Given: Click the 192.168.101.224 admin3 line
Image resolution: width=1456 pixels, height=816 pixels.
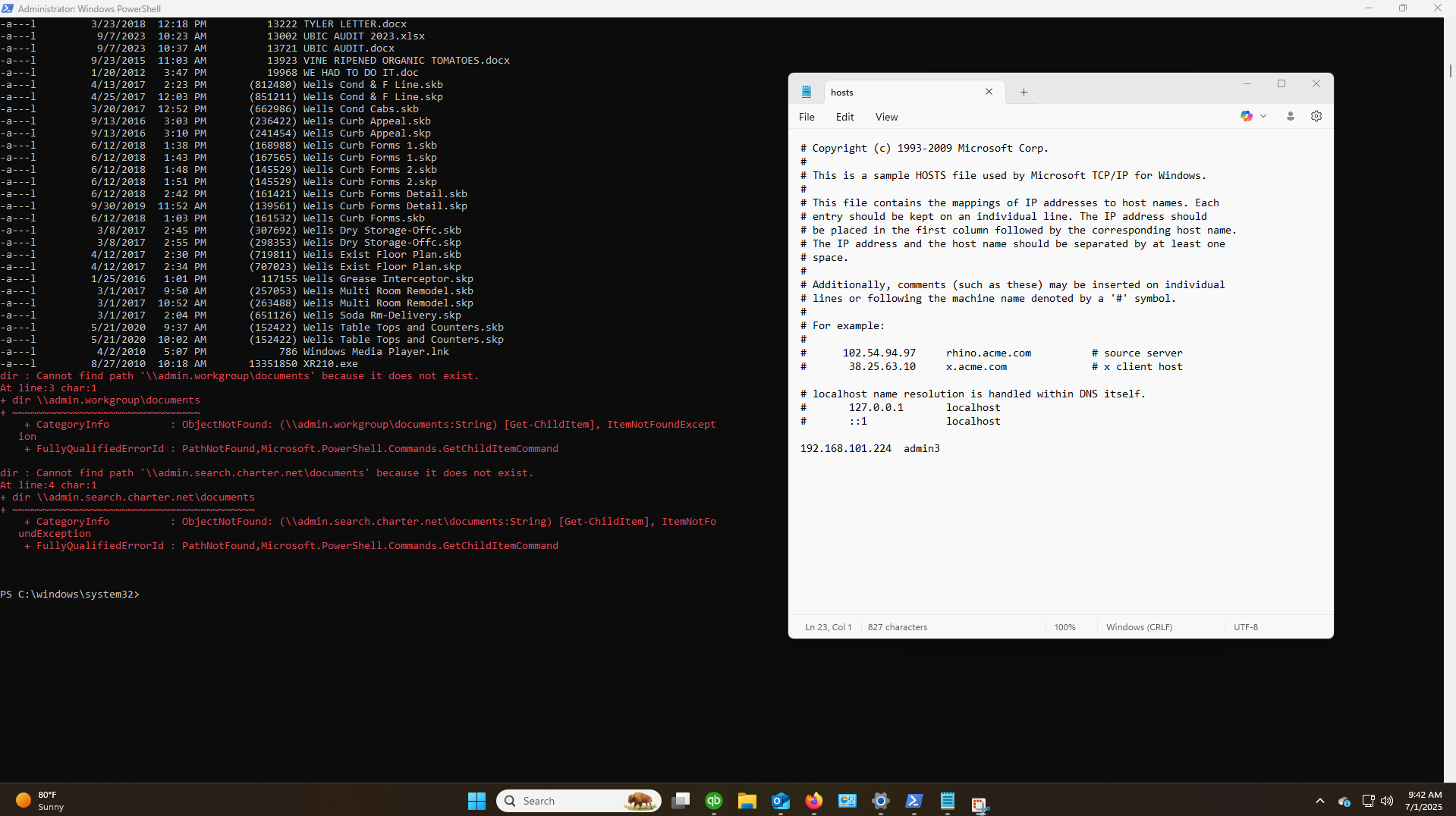Looking at the screenshot, I should click(x=870, y=448).
